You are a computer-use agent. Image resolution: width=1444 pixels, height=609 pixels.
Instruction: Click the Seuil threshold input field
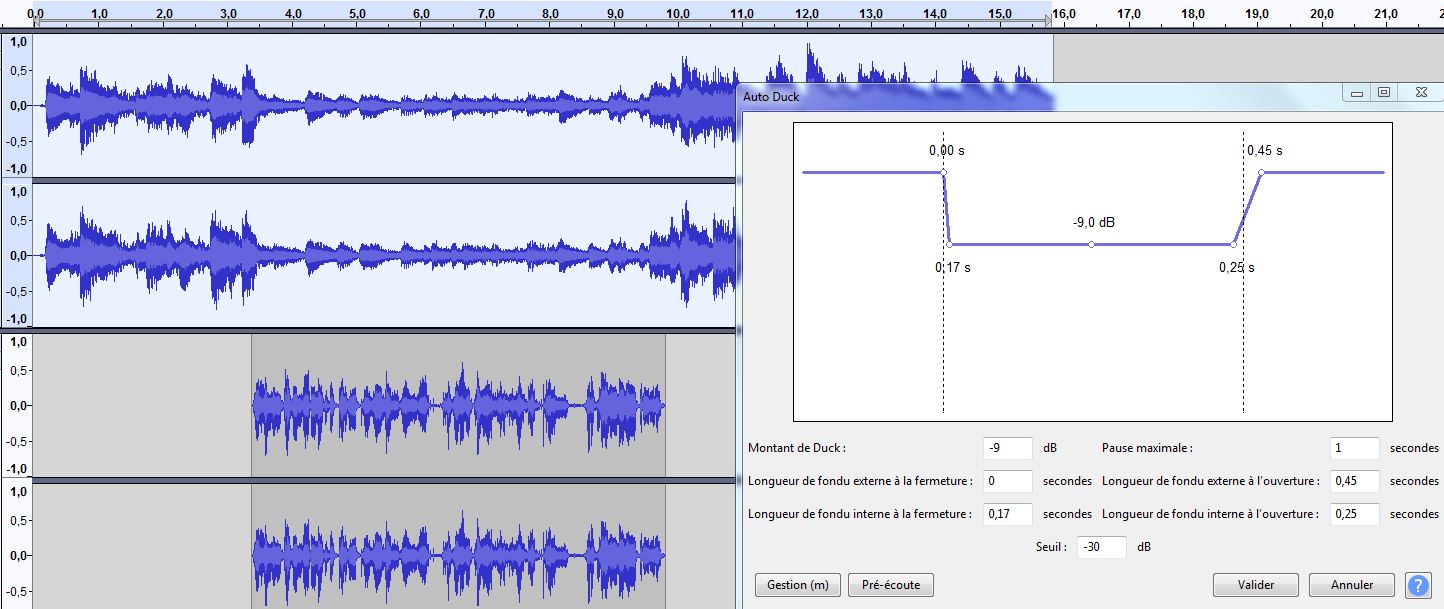[x=1102, y=547]
